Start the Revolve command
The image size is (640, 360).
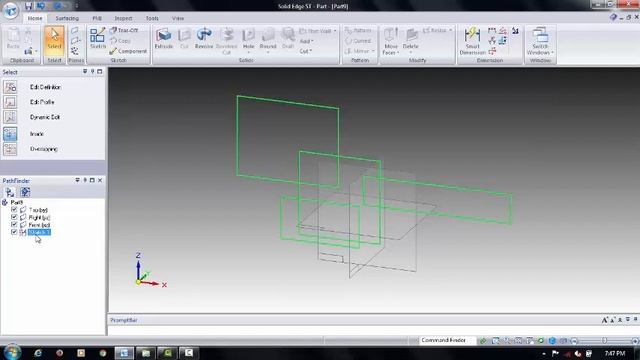[x=204, y=39]
